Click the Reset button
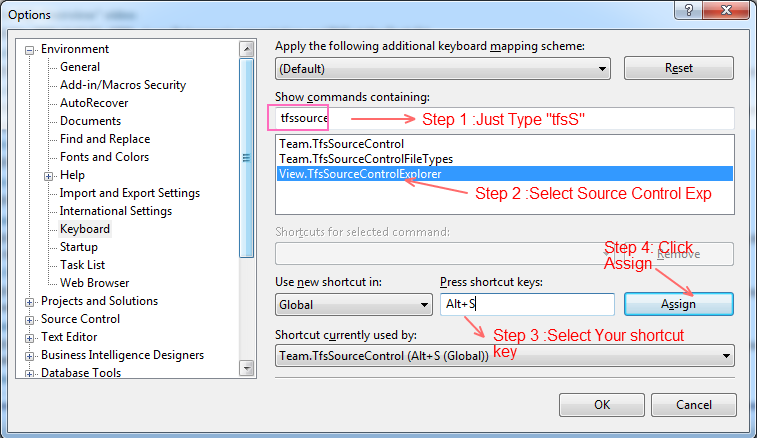Screen dimensions: 757x438 click(x=679, y=68)
